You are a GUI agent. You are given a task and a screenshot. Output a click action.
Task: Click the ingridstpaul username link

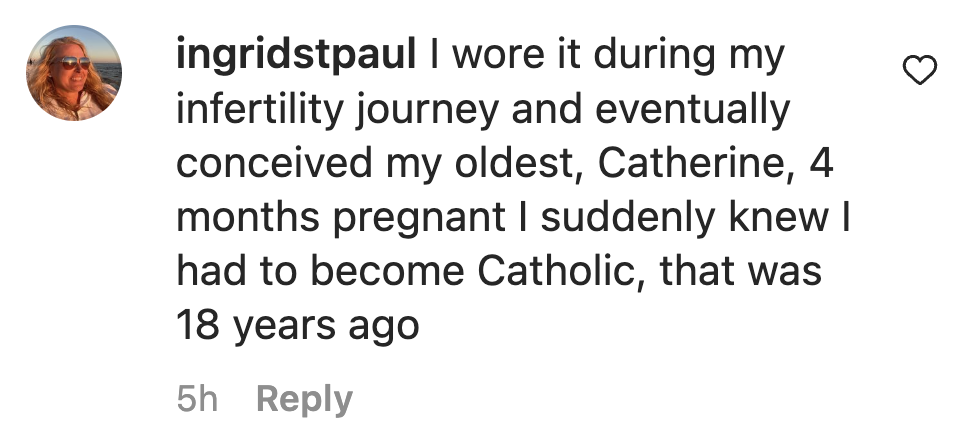(296, 56)
